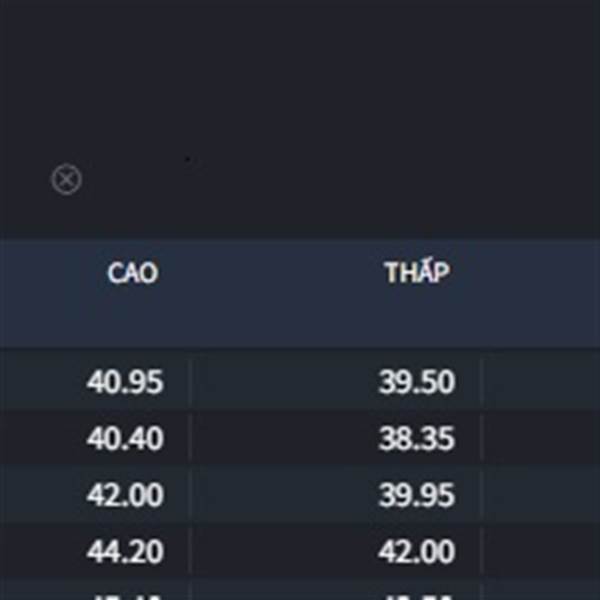
Task: Select the 42.00 value in THẤP column
Action: (x=416, y=552)
